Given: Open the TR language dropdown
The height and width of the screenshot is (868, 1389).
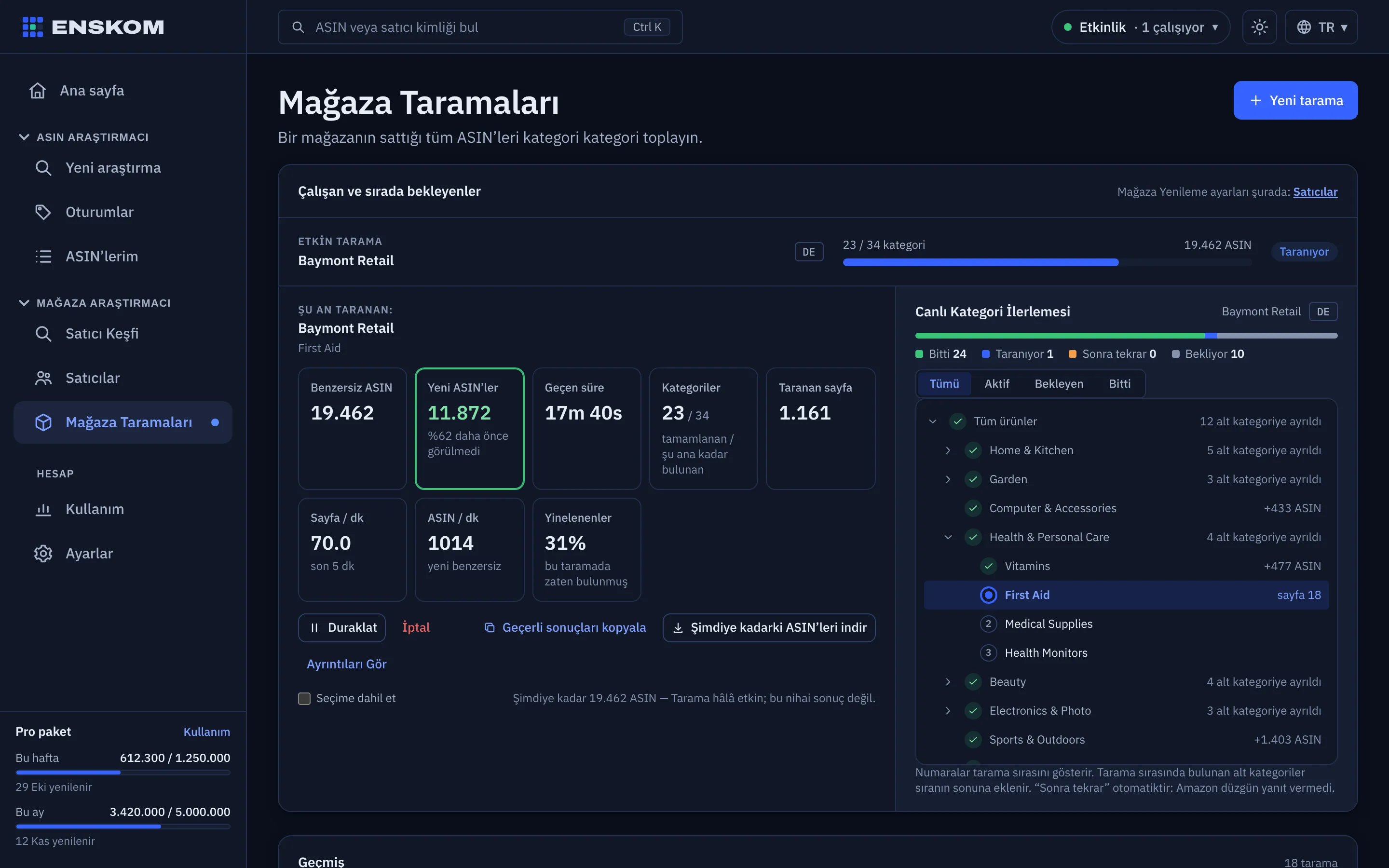Looking at the screenshot, I should (1321, 27).
